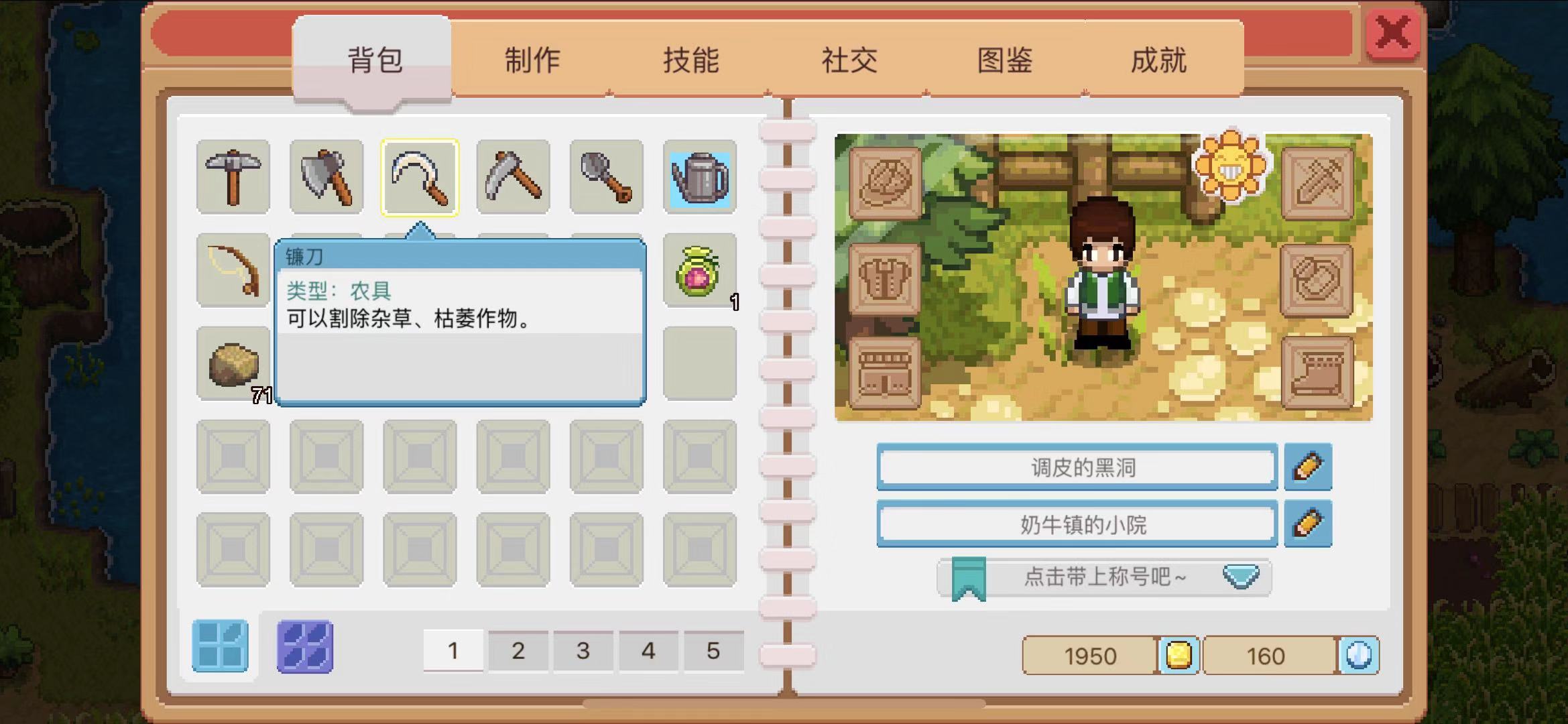Image resolution: width=1568 pixels, height=724 pixels.
Task: Go to backpack page 3
Action: [583, 650]
